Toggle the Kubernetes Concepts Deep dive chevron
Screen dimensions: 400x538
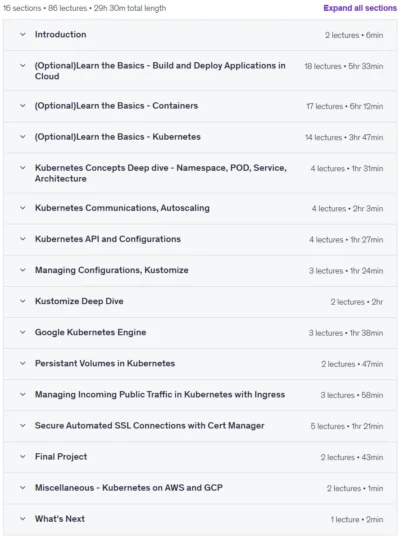(23, 168)
